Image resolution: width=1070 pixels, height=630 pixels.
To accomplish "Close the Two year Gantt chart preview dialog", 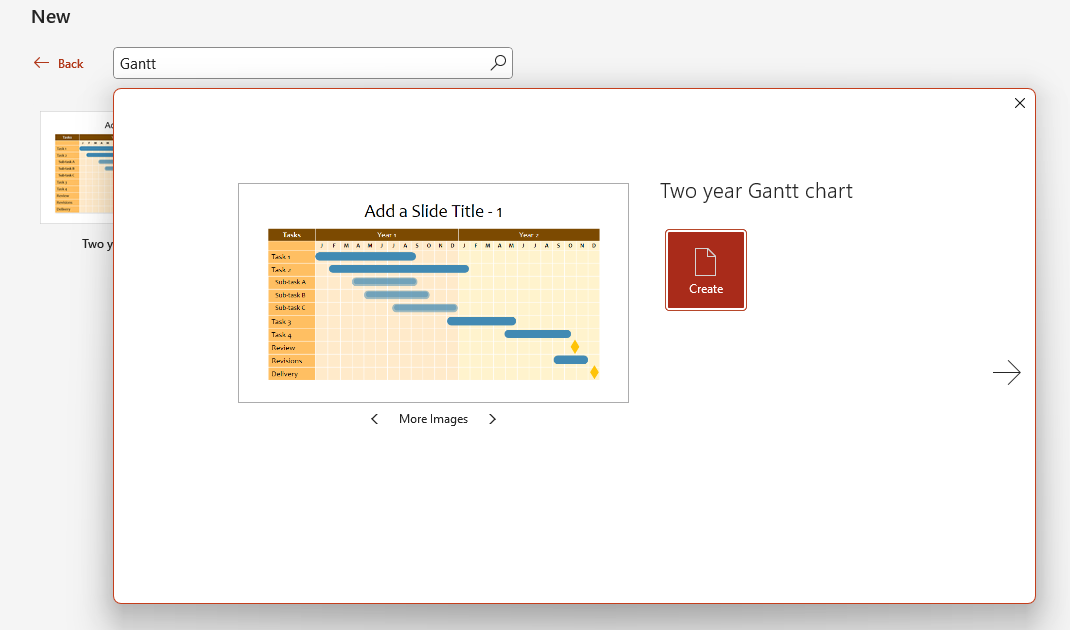I will (x=1019, y=103).
